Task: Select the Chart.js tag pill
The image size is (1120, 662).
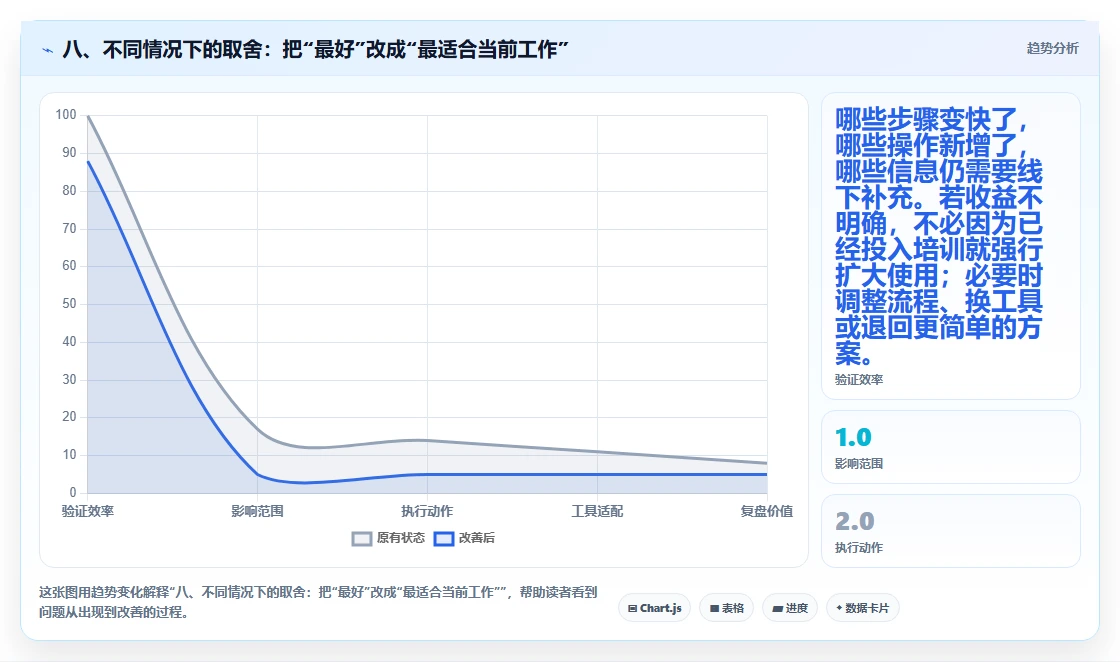Action: click(x=654, y=608)
